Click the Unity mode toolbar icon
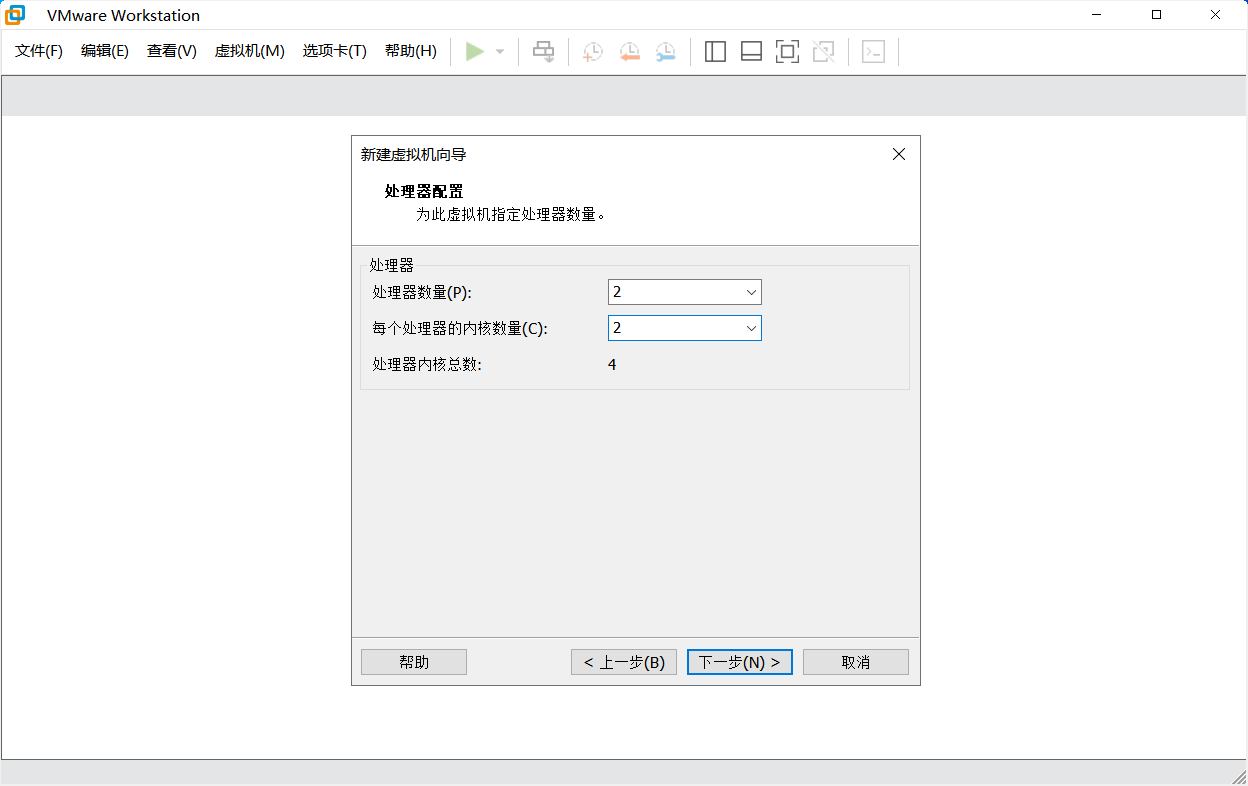The height and width of the screenshot is (786, 1248). coord(823,52)
